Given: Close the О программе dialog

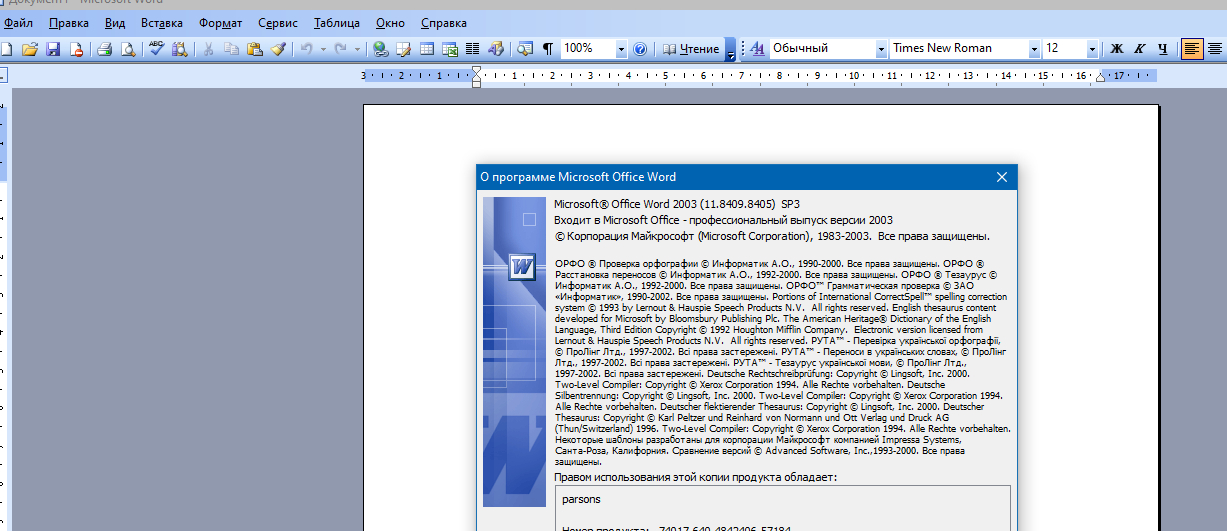Looking at the screenshot, I should (1002, 177).
